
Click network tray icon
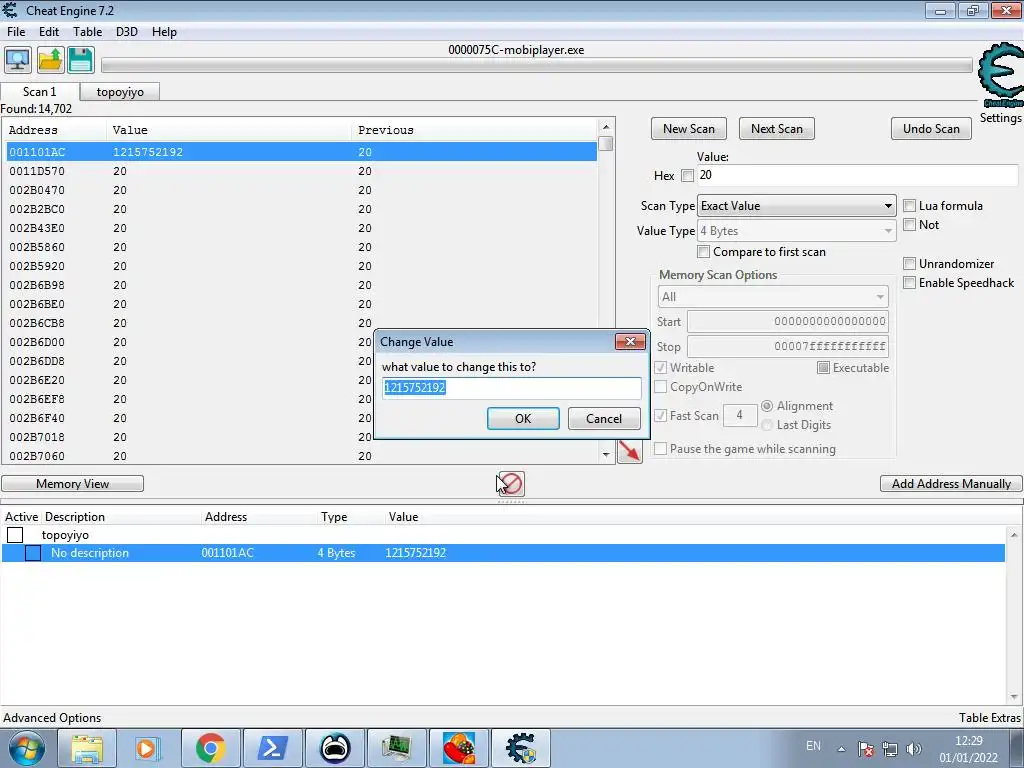[x=889, y=748]
